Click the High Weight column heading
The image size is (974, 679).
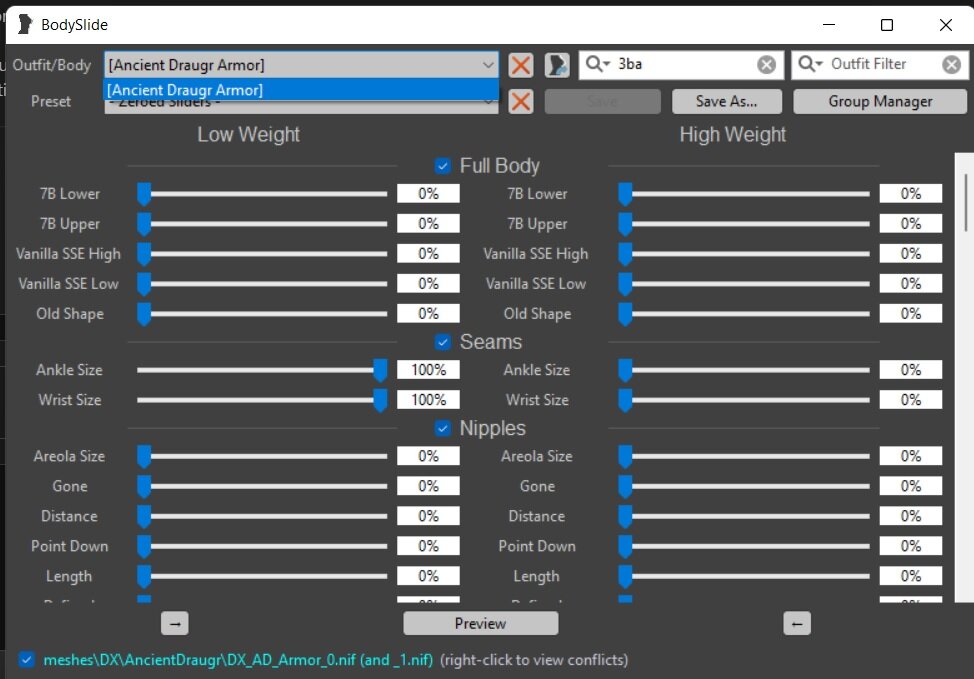click(x=732, y=135)
